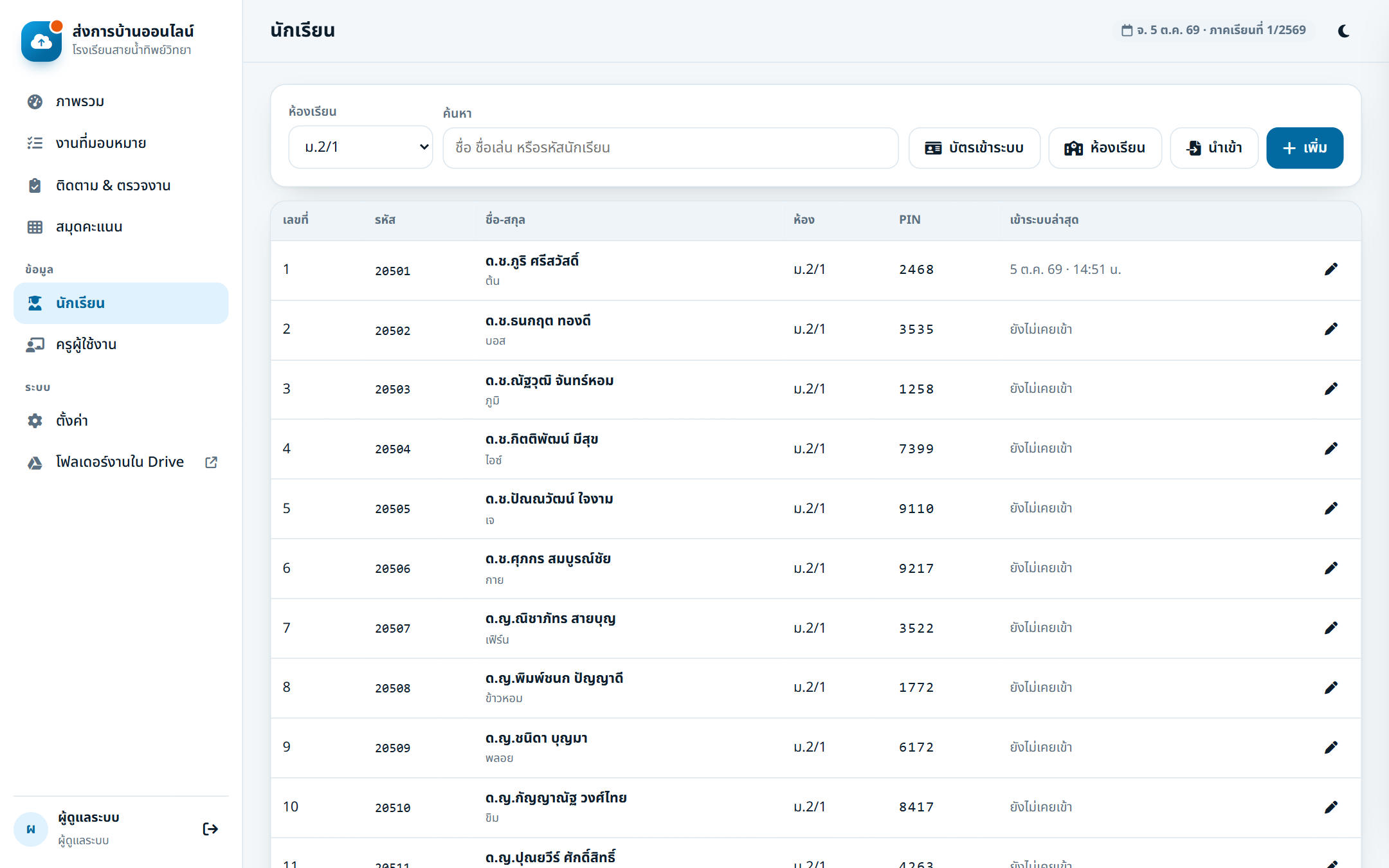Click the external link icon beside Drive
Image resolution: width=1389 pixels, height=868 pixels.
[x=211, y=462]
